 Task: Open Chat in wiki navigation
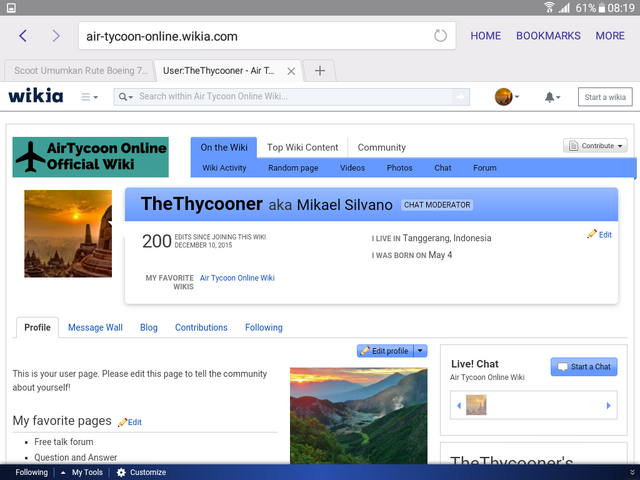442,168
